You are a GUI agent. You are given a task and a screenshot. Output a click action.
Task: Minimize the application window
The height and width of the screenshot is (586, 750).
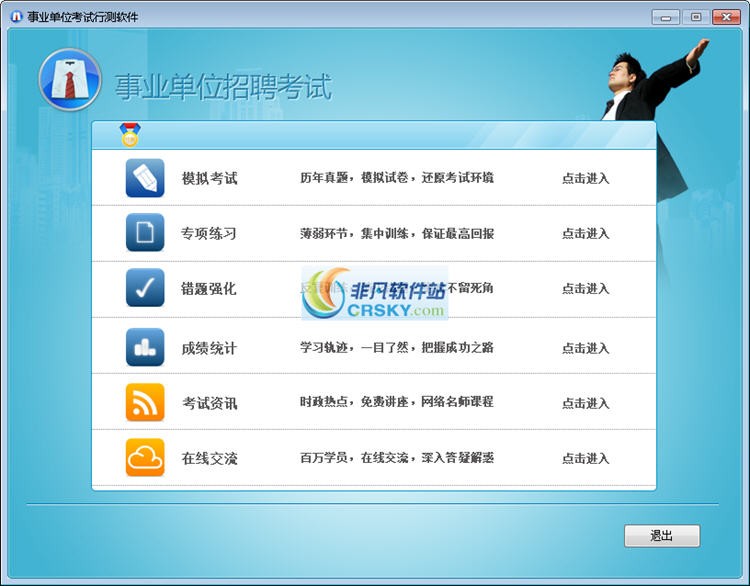tap(665, 17)
